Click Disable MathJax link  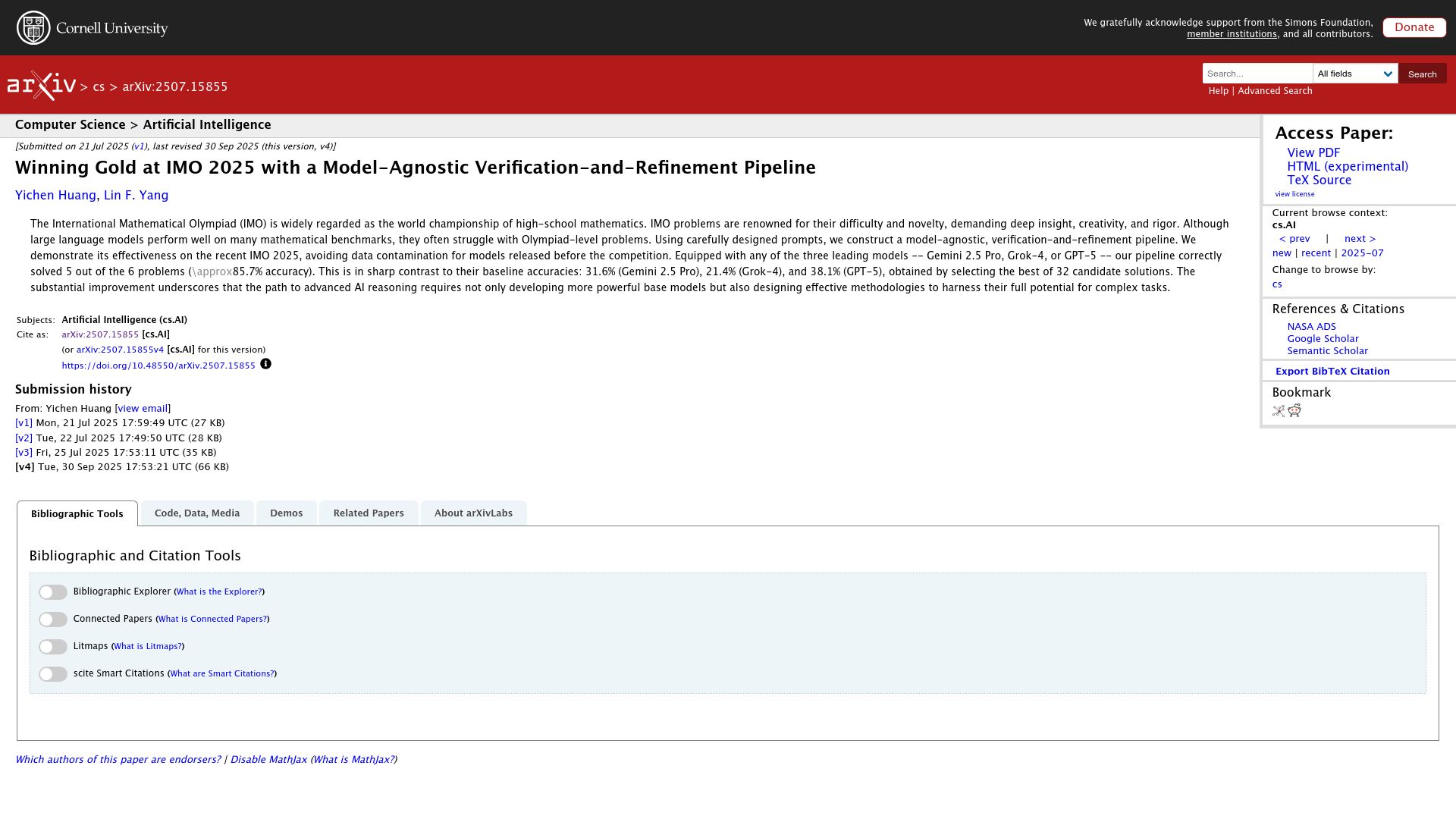coord(268,760)
